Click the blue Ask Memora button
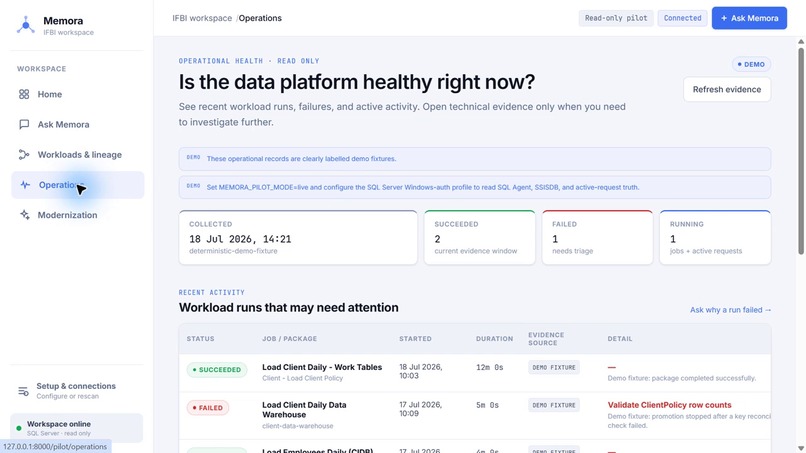 point(749,18)
